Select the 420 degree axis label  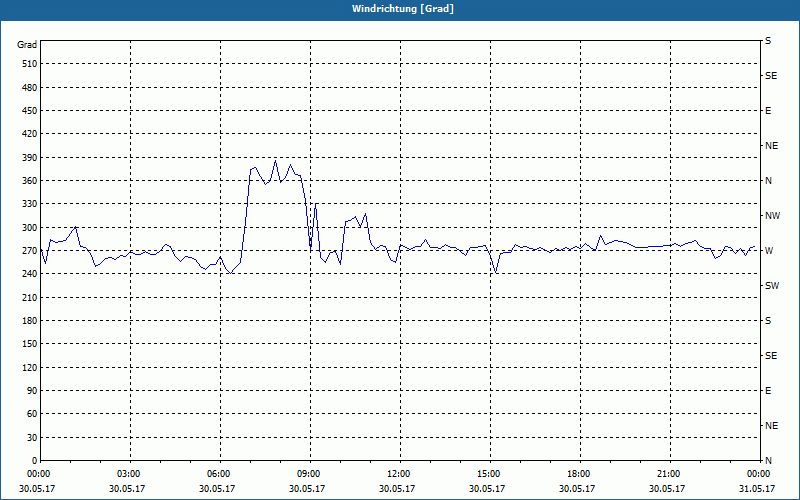point(30,134)
